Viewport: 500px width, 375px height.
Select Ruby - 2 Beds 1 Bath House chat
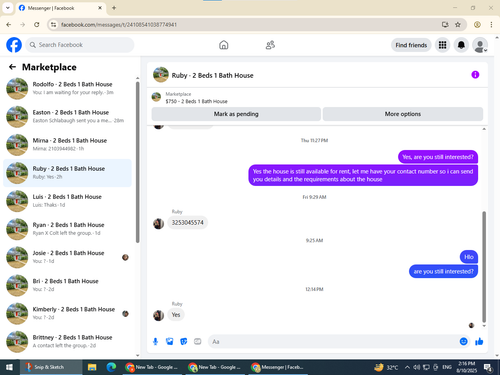[x=68, y=173]
